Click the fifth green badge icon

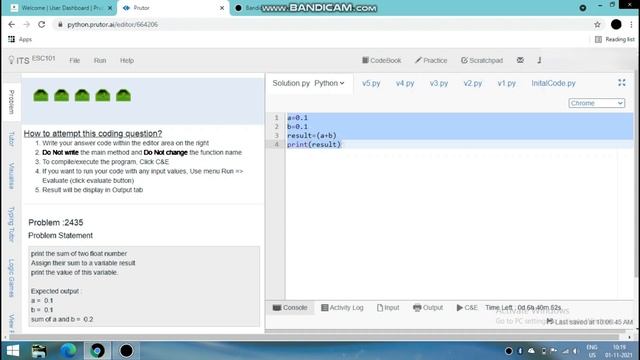pos(123,95)
